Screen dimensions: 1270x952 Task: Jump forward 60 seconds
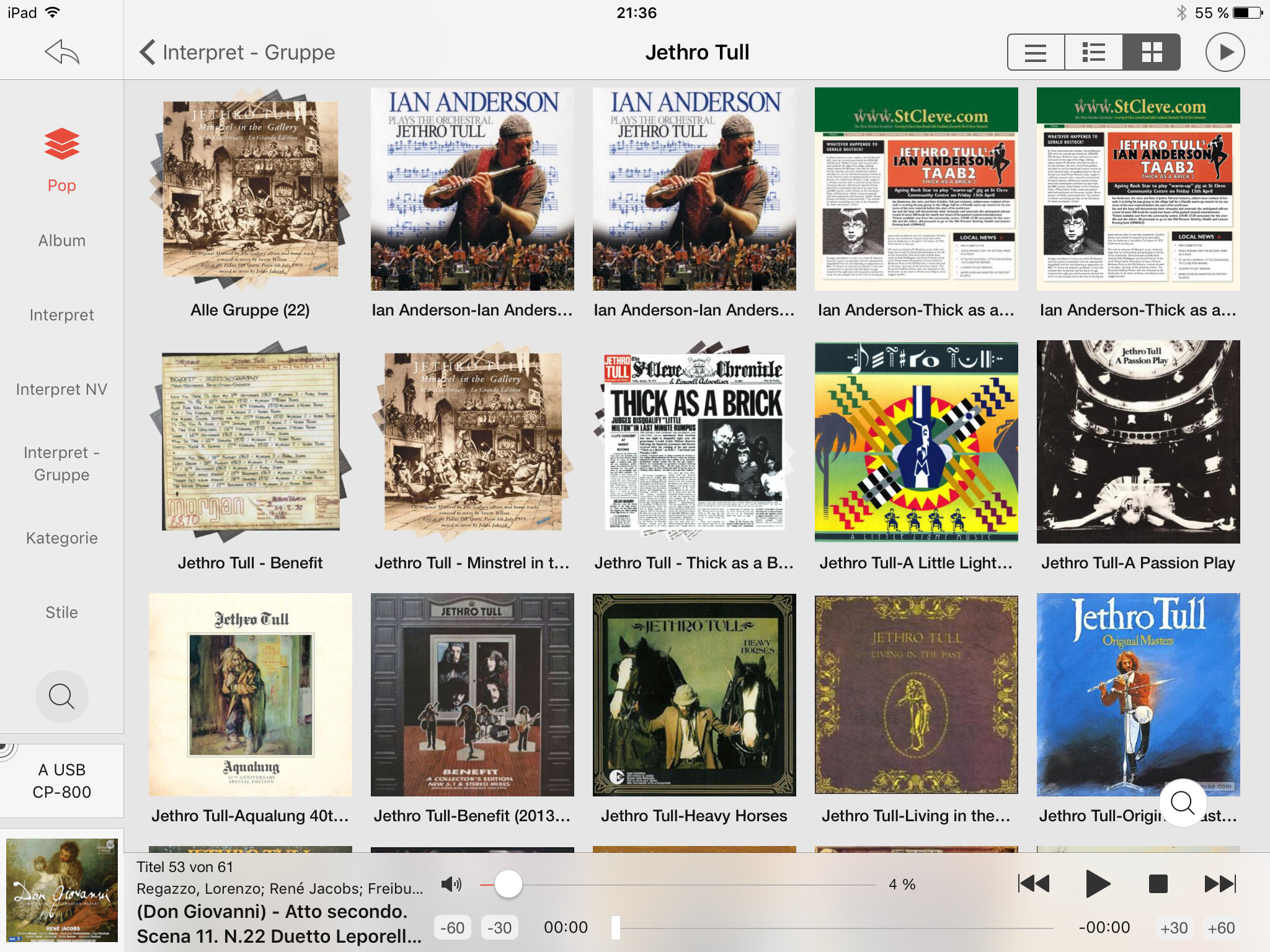[x=1221, y=928]
